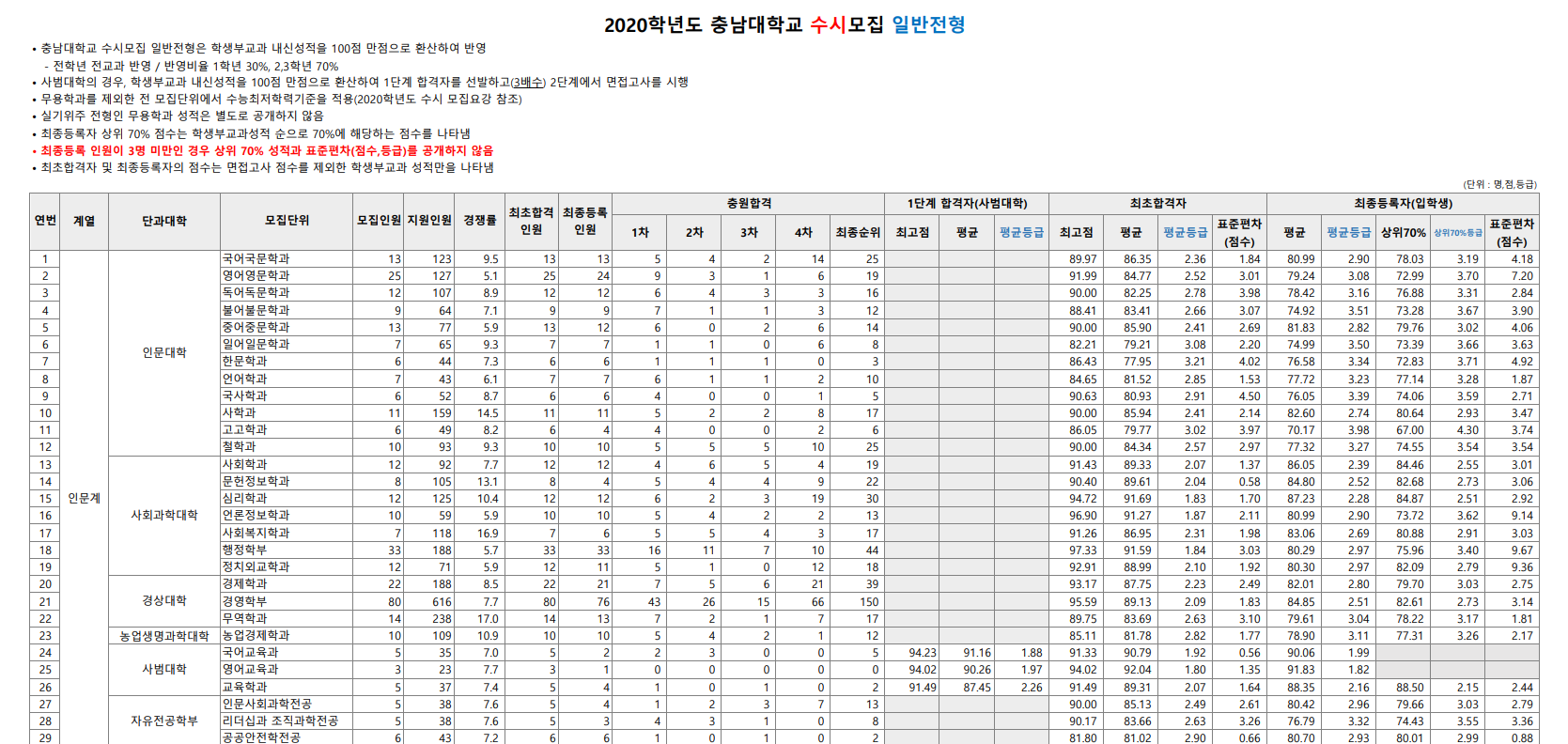Click the '영어교육과' department name
The width and height of the screenshot is (1568, 744).
coord(250,669)
